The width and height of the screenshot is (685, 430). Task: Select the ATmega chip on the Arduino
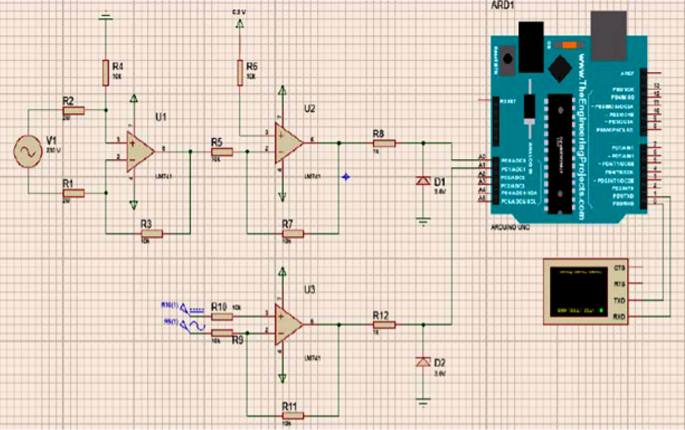(x=560, y=154)
